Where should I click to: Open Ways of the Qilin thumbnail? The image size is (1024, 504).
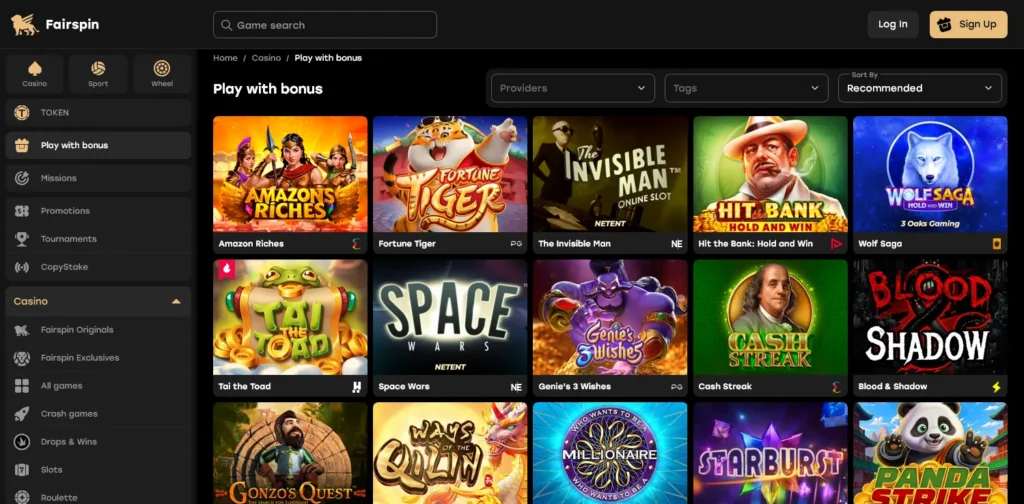450,453
